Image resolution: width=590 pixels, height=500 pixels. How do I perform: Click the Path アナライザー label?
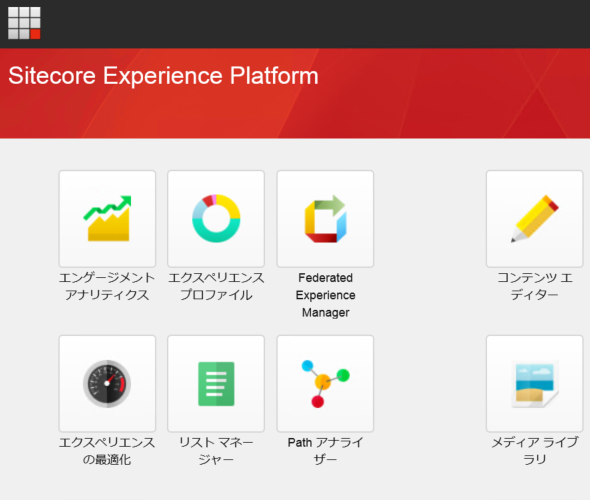[x=325, y=451]
